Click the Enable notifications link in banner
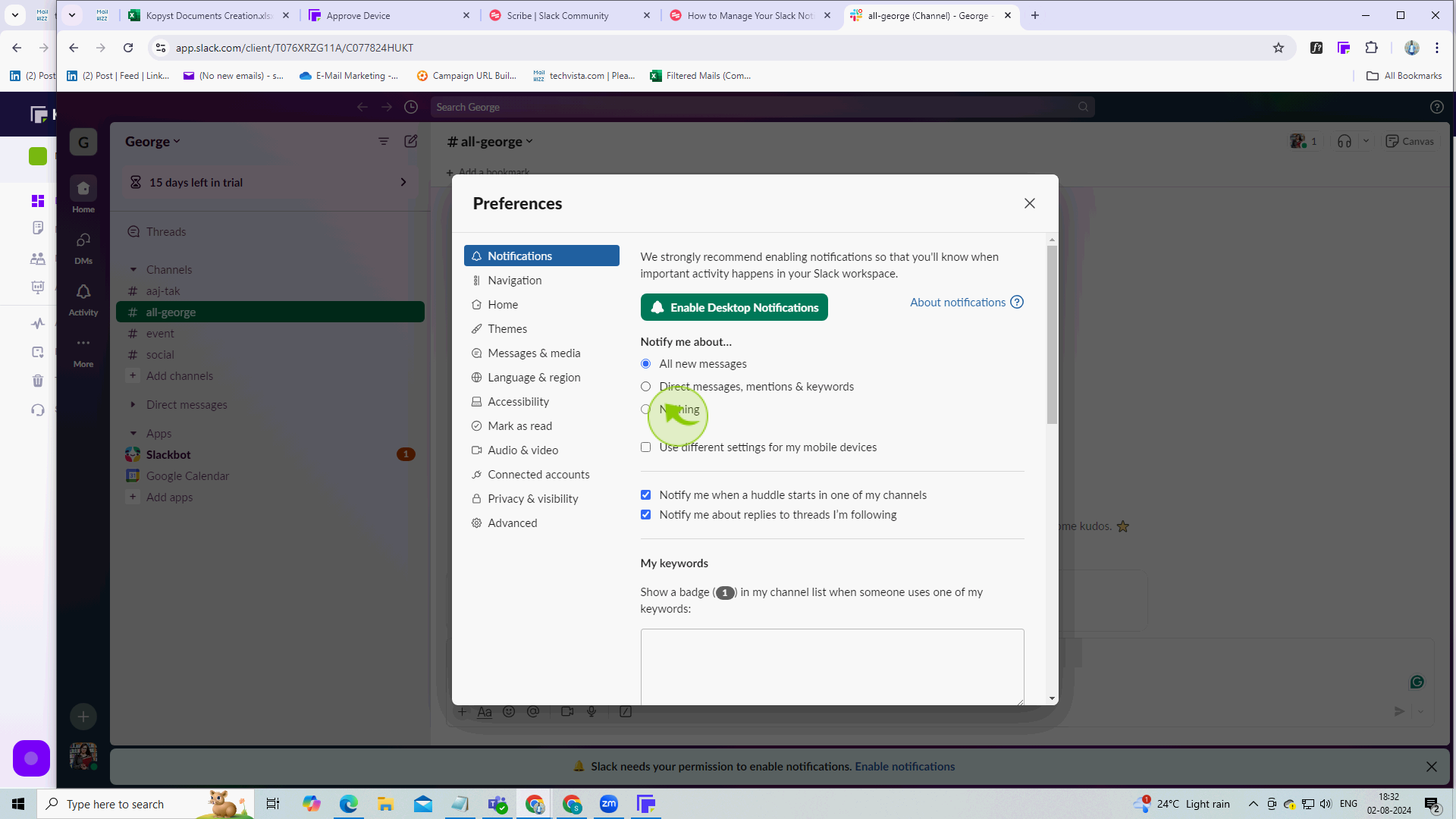Screen dimensions: 1456x819 pos(905,767)
